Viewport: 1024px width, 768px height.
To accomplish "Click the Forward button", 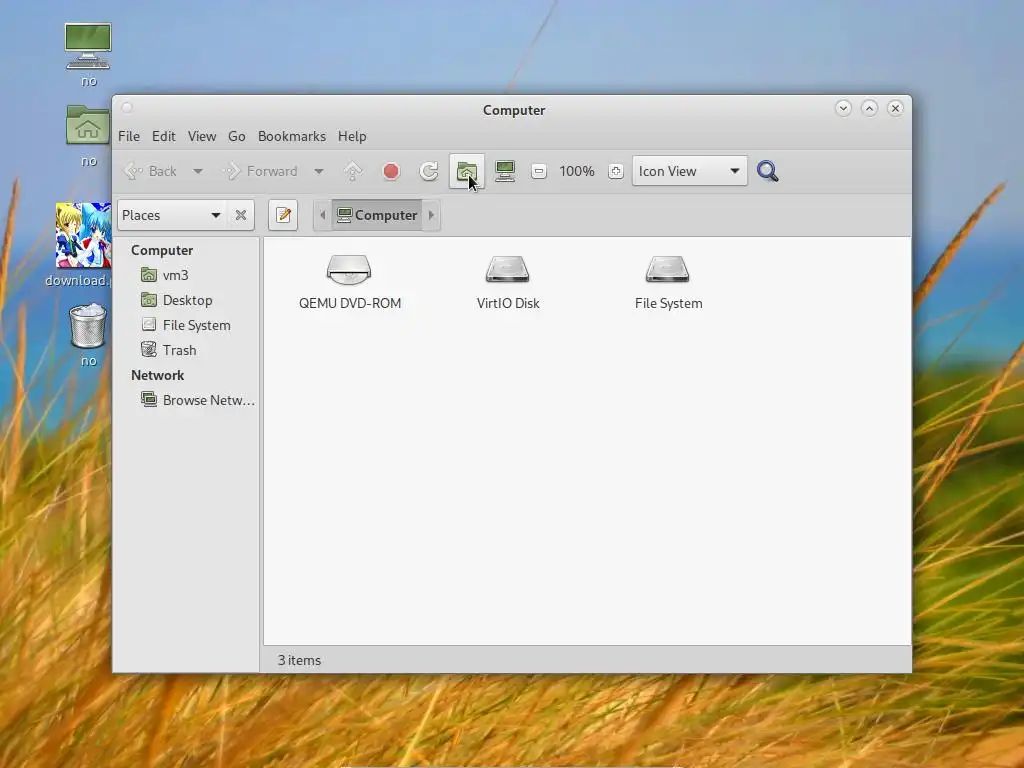I will pyautogui.click(x=261, y=171).
